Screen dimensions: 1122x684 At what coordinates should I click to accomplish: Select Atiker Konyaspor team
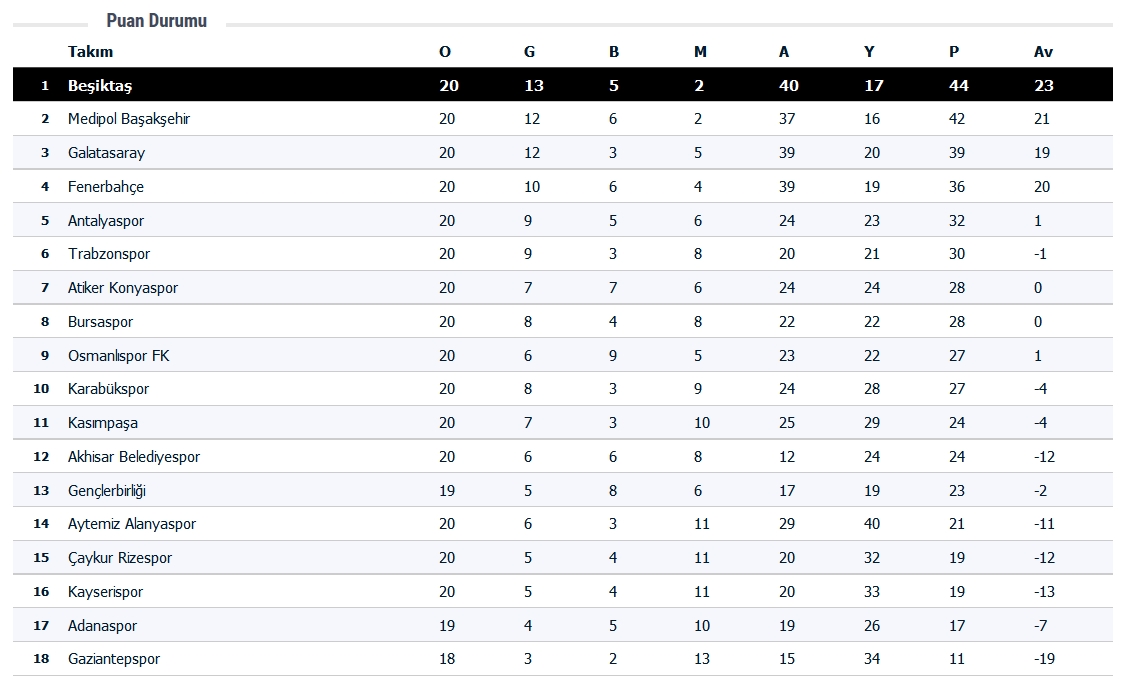[x=123, y=288]
